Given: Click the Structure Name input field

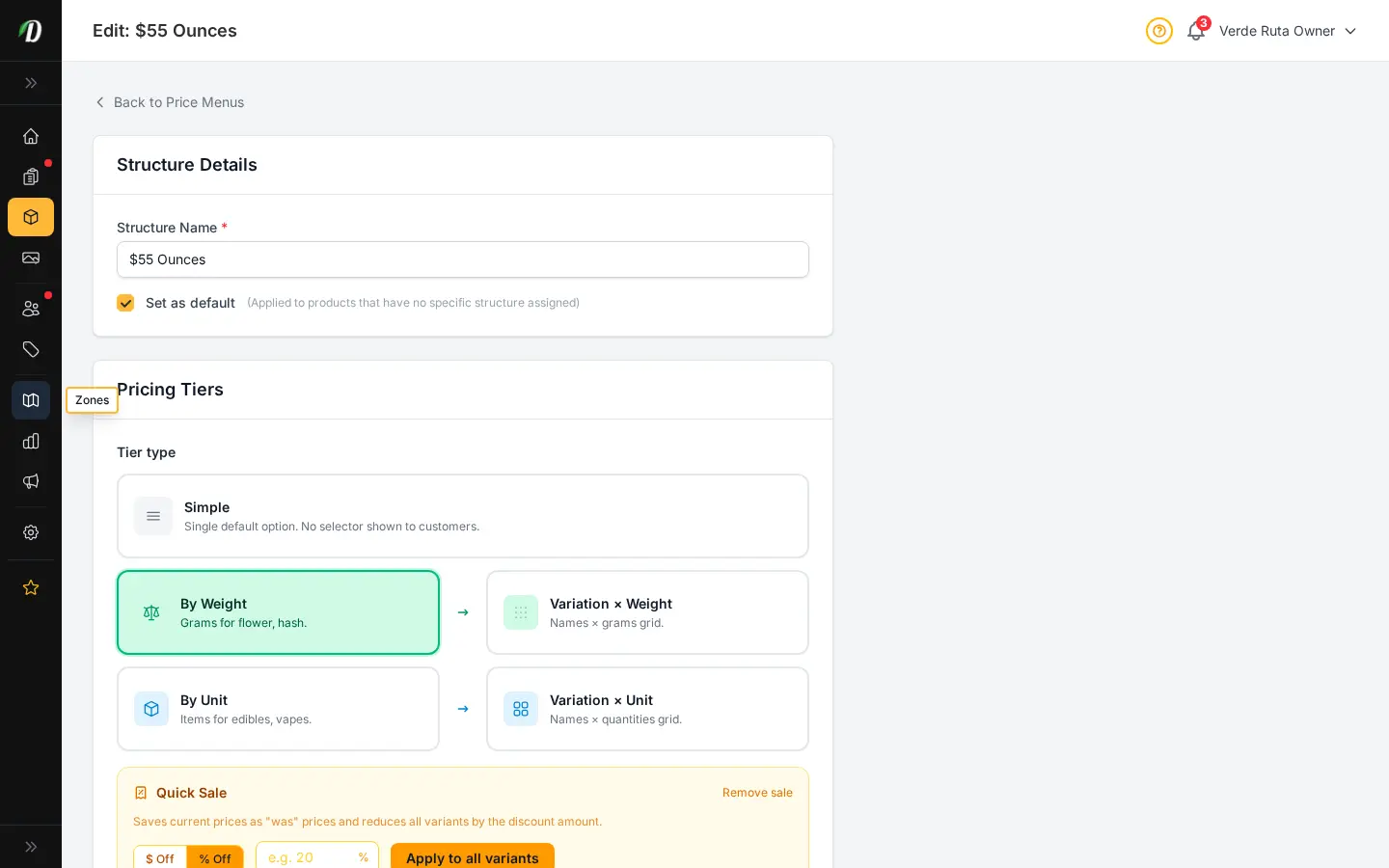Looking at the screenshot, I should [463, 259].
